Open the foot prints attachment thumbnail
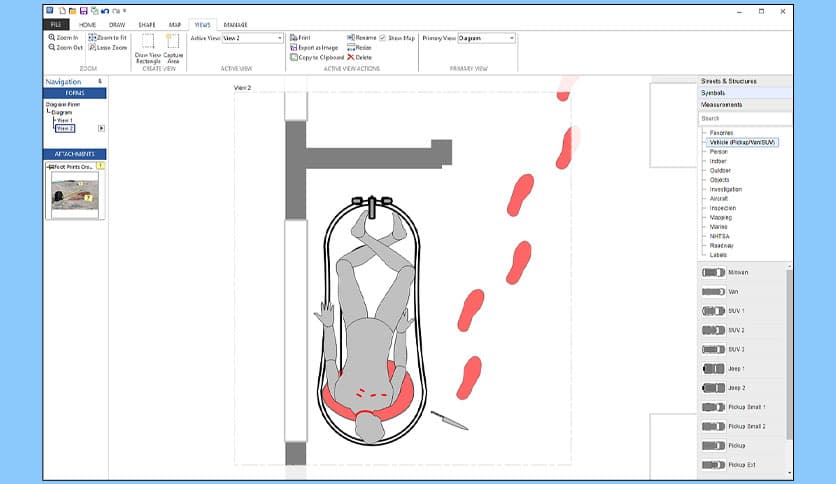The image size is (836, 484). click(73, 193)
